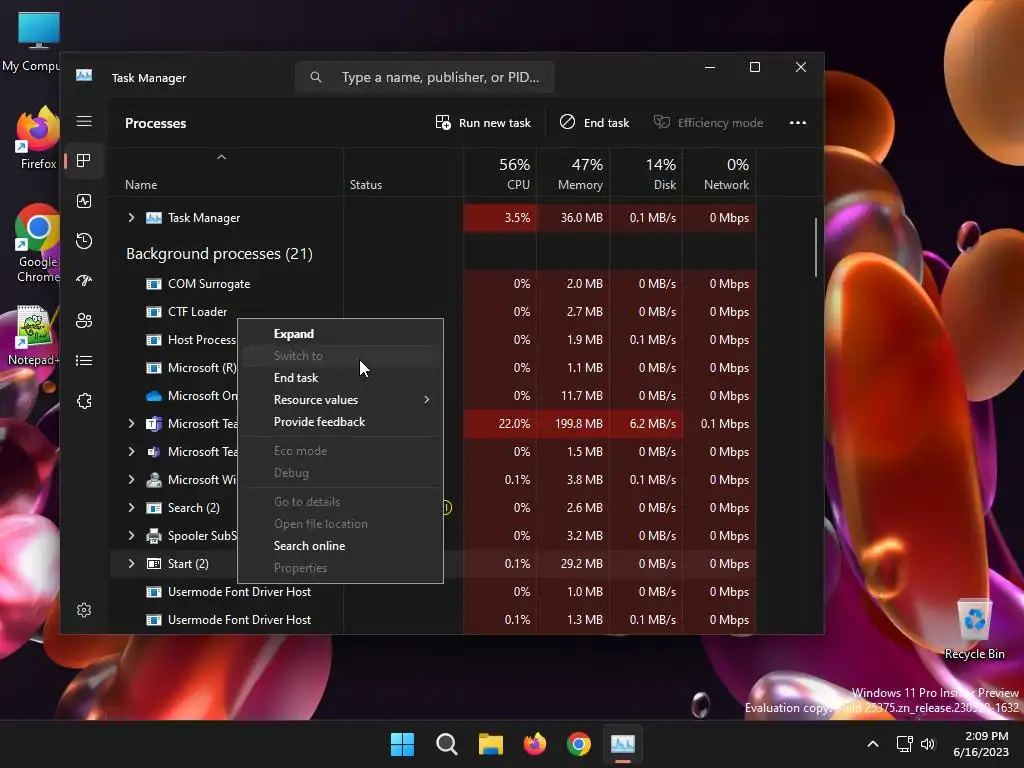Image resolution: width=1024 pixels, height=768 pixels.
Task: Click the suspended status icon on Search row
Action: click(x=447, y=507)
